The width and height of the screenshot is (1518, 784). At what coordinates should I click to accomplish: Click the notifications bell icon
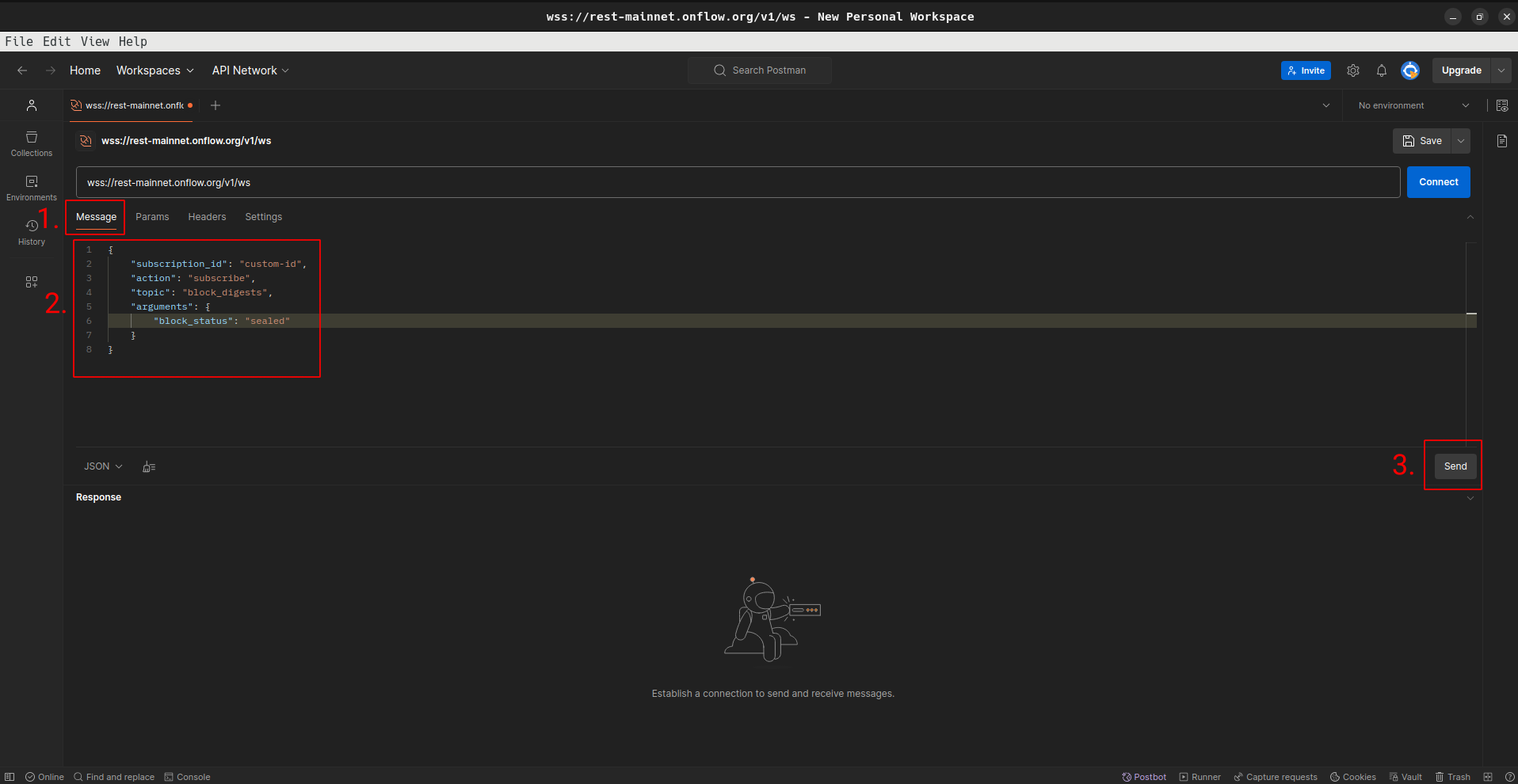click(x=1381, y=70)
